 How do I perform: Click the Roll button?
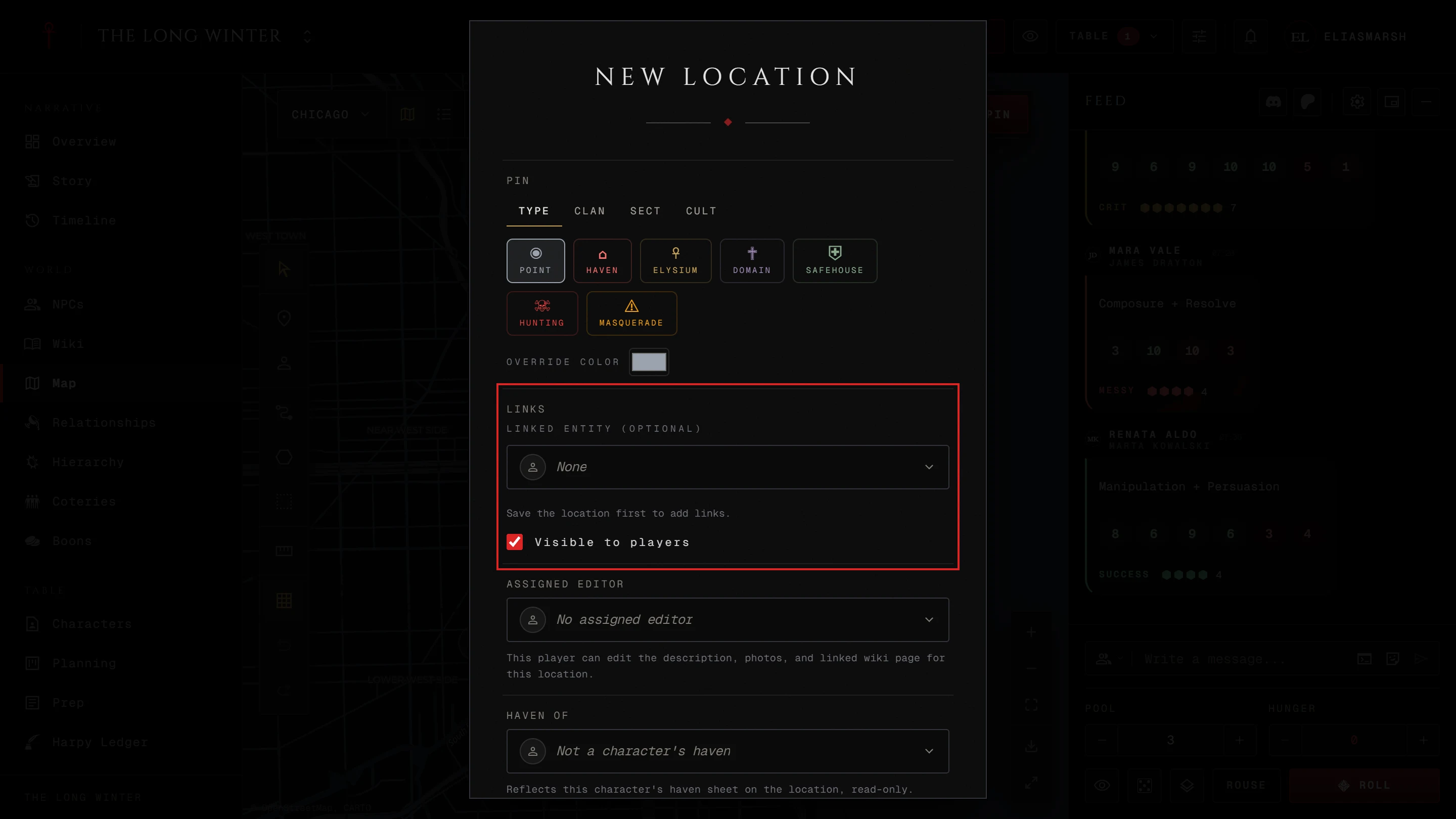pyautogui.click(x=1364, y=785)
